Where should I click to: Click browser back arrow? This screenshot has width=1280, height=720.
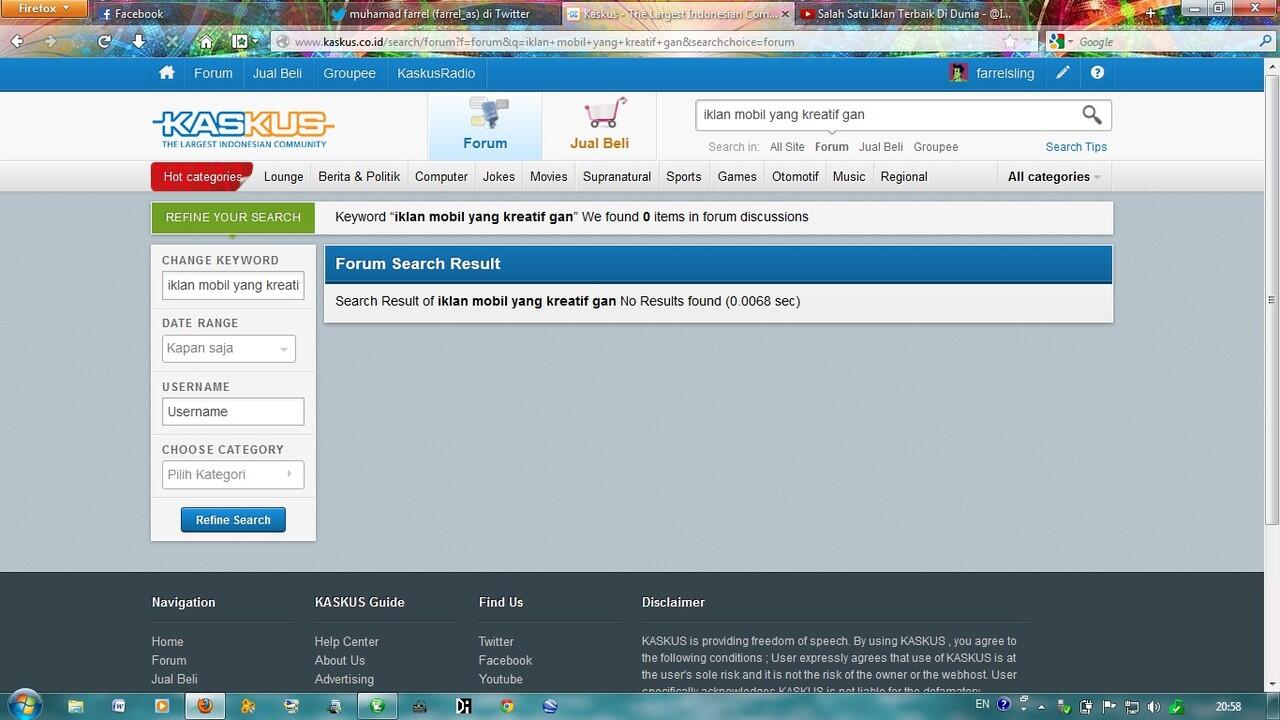[17, 42]
